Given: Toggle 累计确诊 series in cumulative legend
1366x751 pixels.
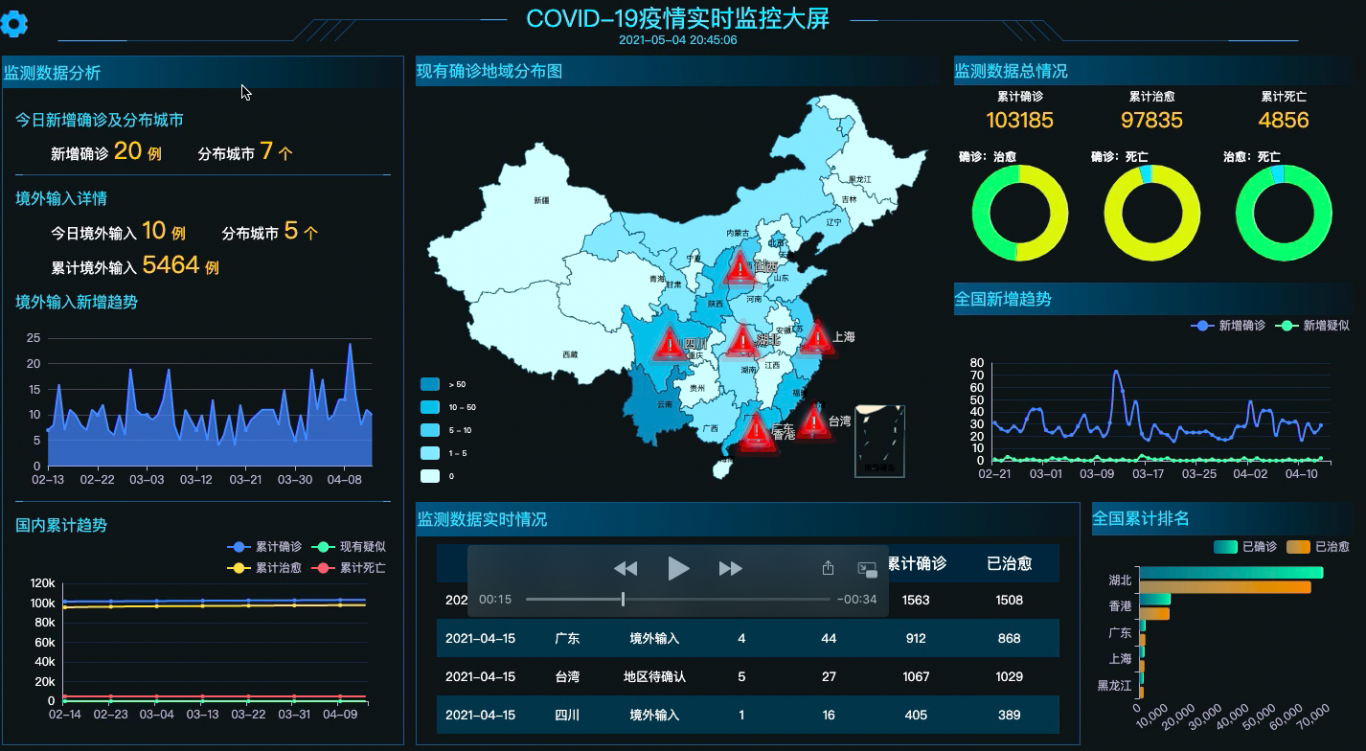Looking at the screenshot, I should pos(265,547).
